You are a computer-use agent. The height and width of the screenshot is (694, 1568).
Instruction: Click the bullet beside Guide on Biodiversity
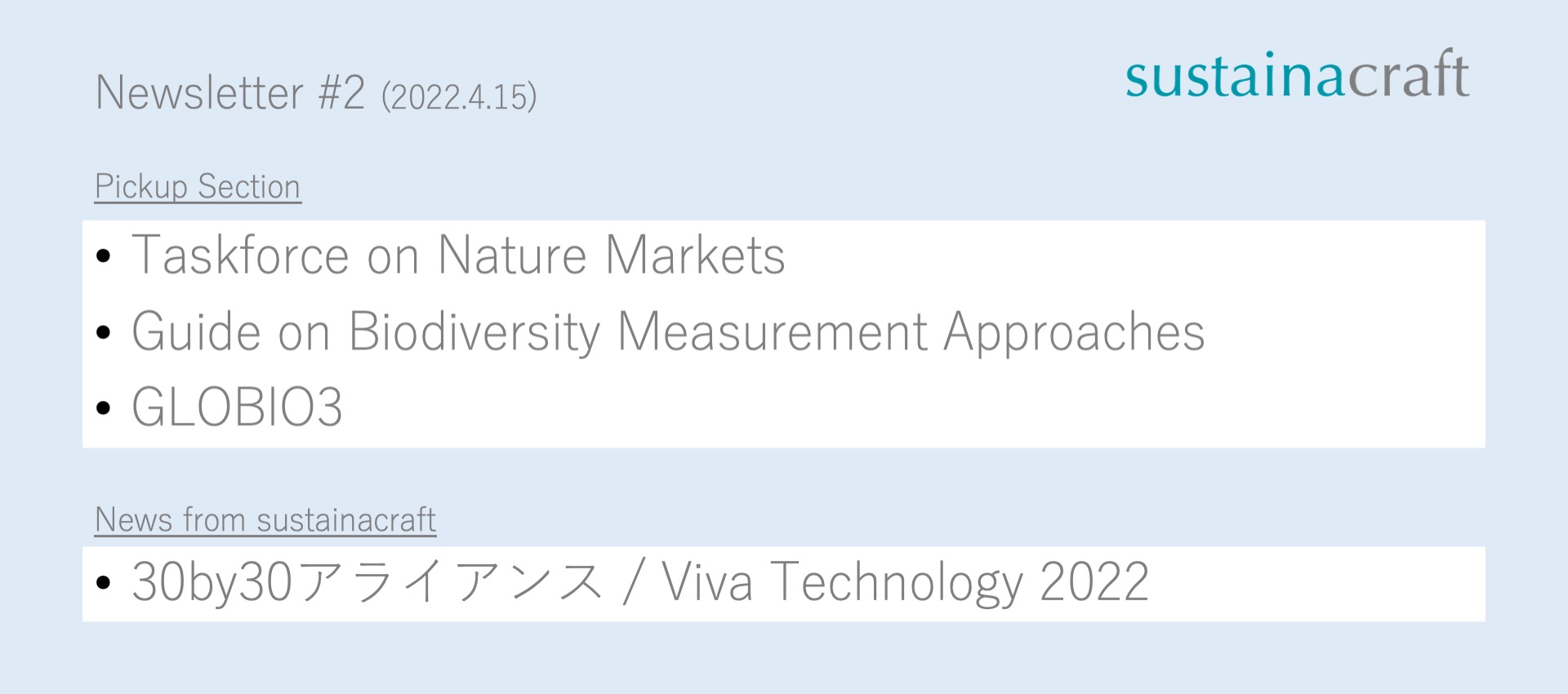coord(103,332)
